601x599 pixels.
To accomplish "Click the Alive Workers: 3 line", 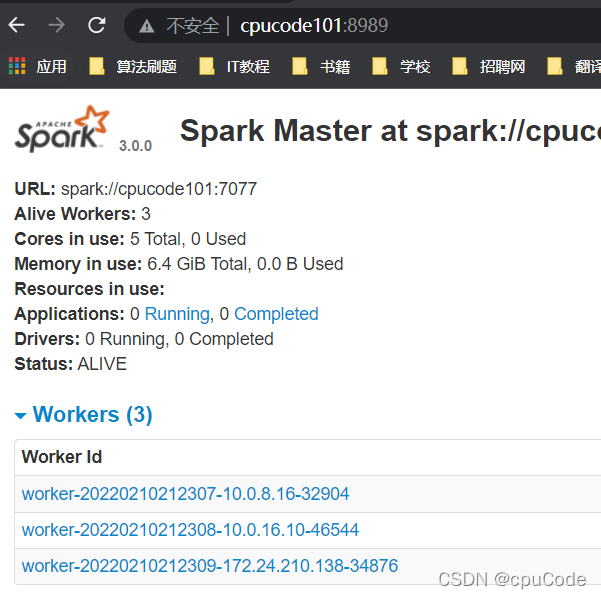I will [82, 214].
